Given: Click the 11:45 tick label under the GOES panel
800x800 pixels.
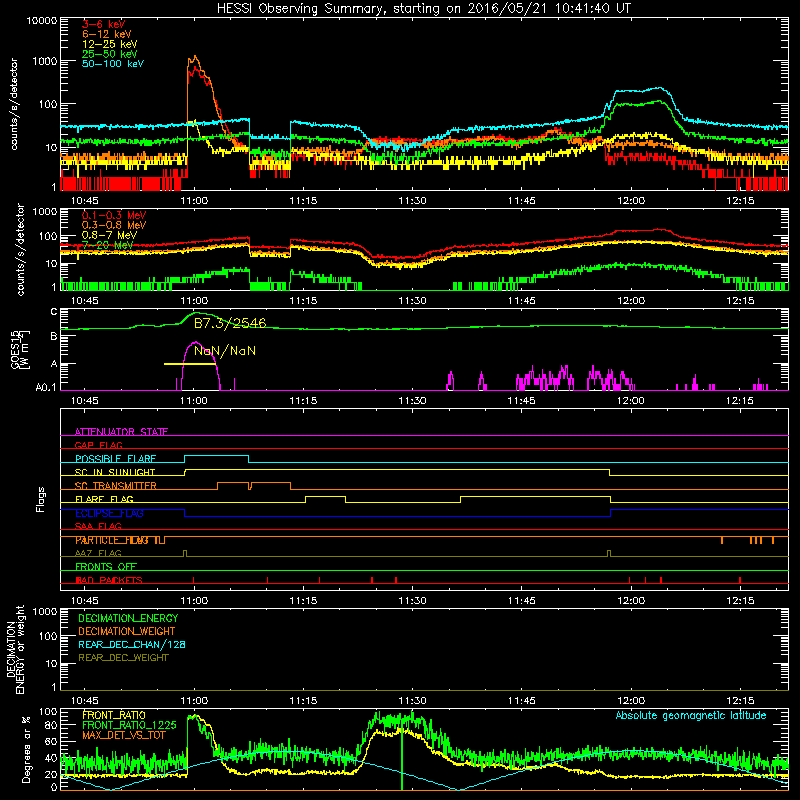Looking at the screenshot, I should (x=521, y=401).
